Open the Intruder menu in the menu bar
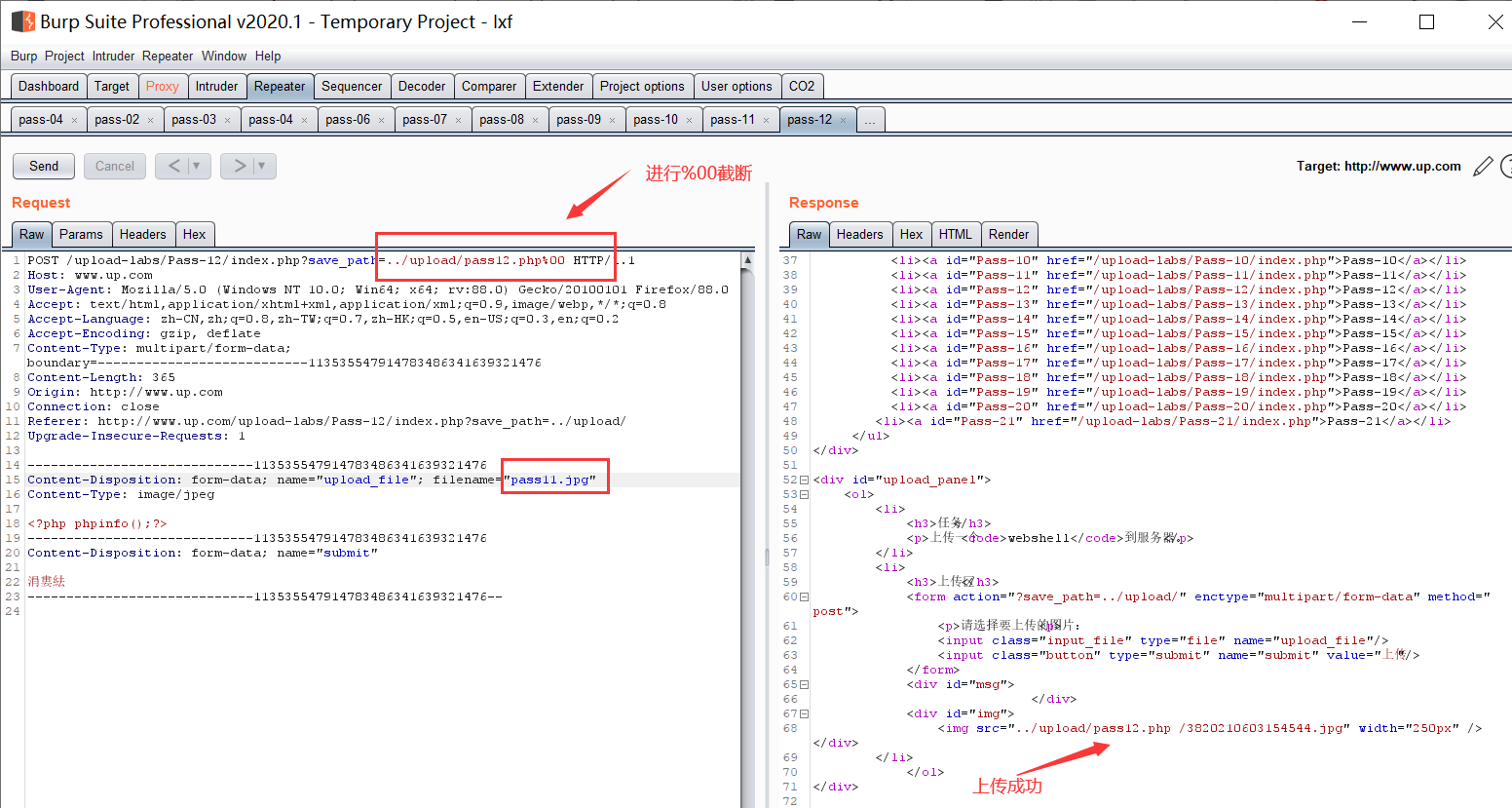1512x808 pixels. (x=113, y=57)
